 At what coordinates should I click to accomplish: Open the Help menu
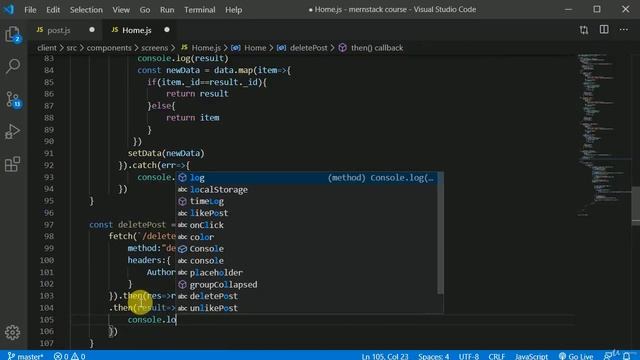[x=233, y=9]
